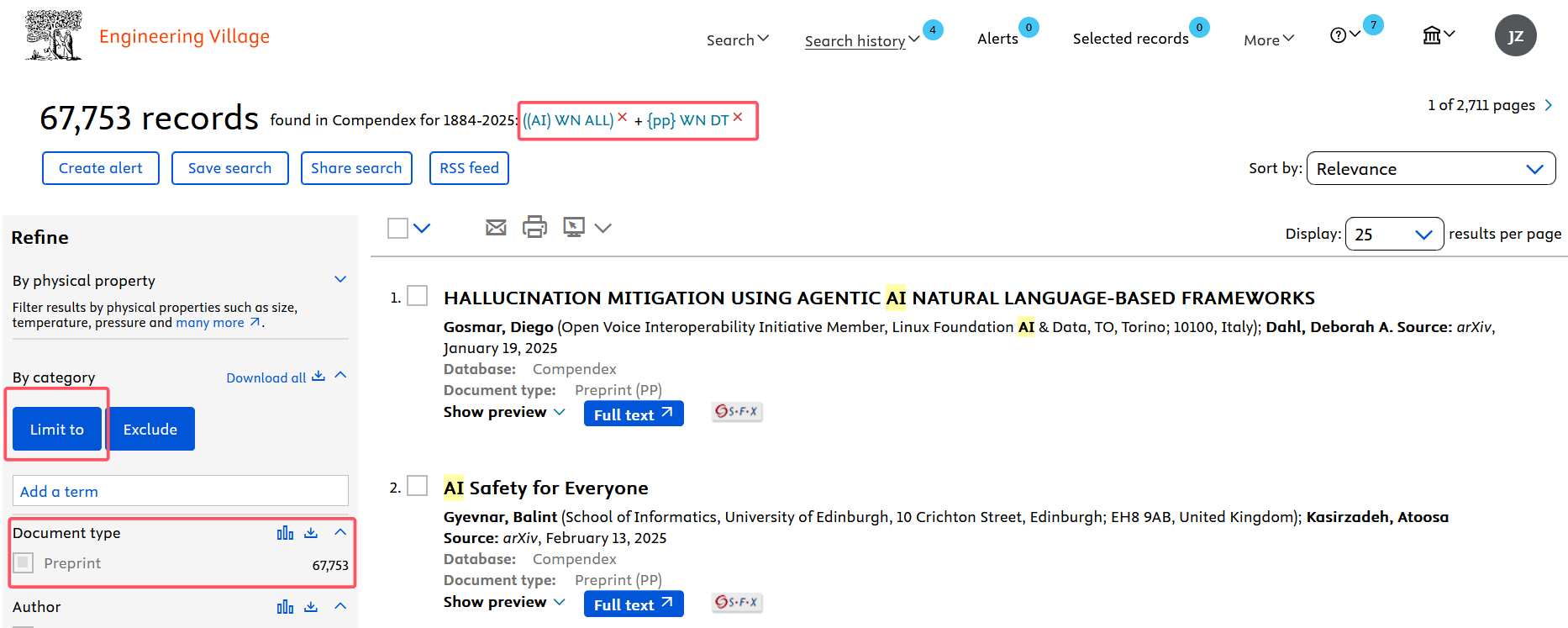The height and width of the screenshot is (628, 1568).
Task: Expand the By physical property section
Action: click(x=340, y=279)
